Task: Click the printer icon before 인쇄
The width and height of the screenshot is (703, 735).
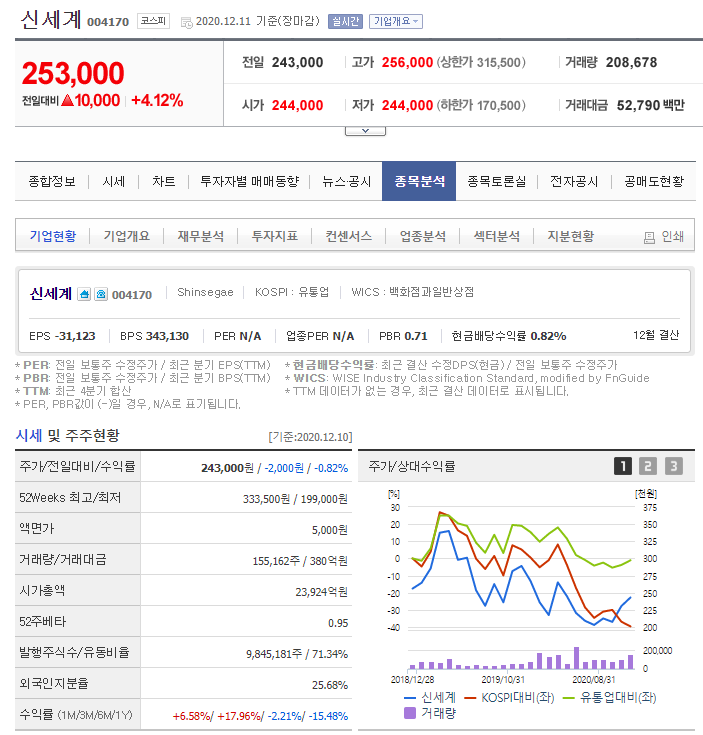Action: (649, 238)
